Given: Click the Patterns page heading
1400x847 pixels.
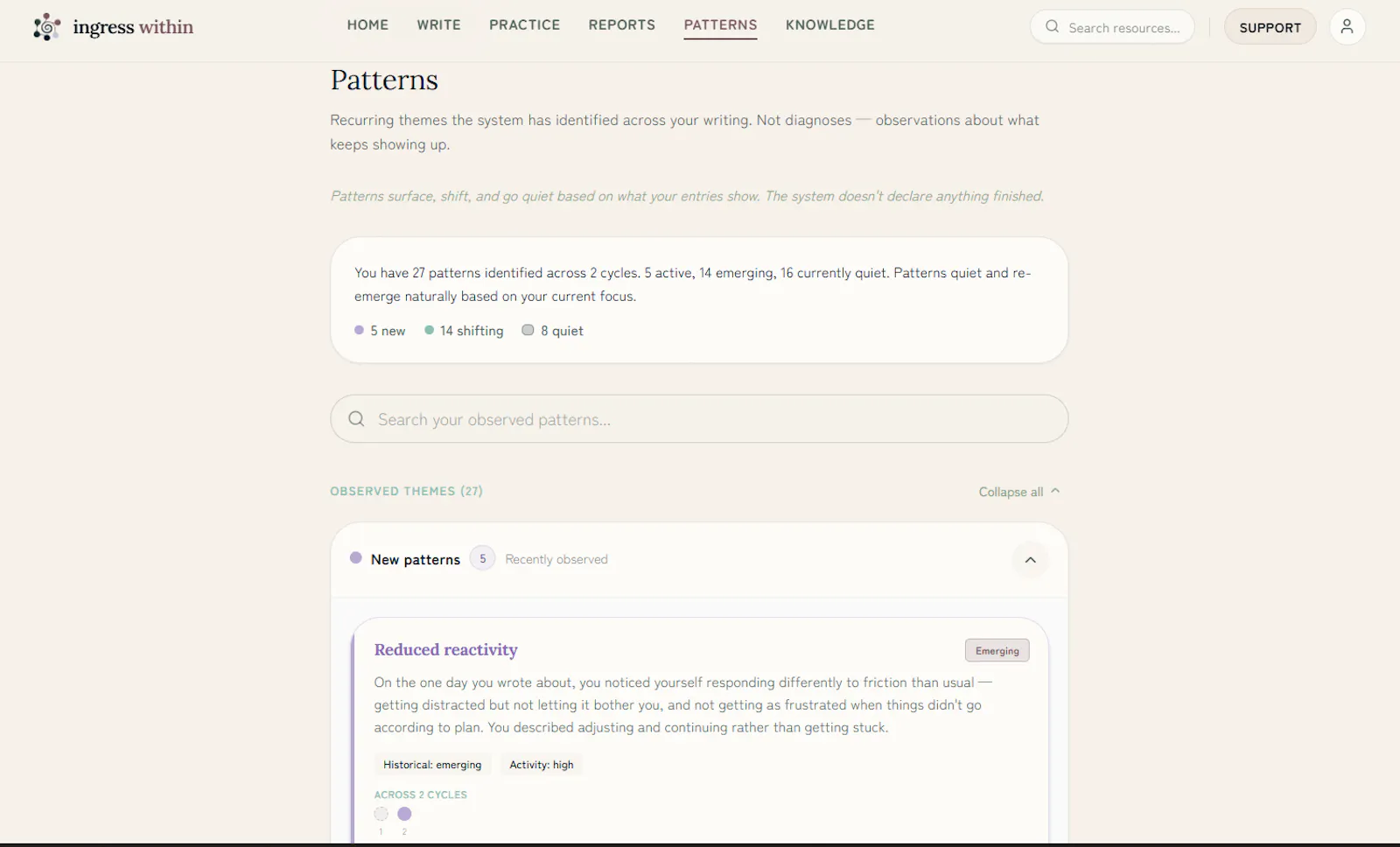Looking at the screenshot, I should pyautogui.click(x=384, y=80).
